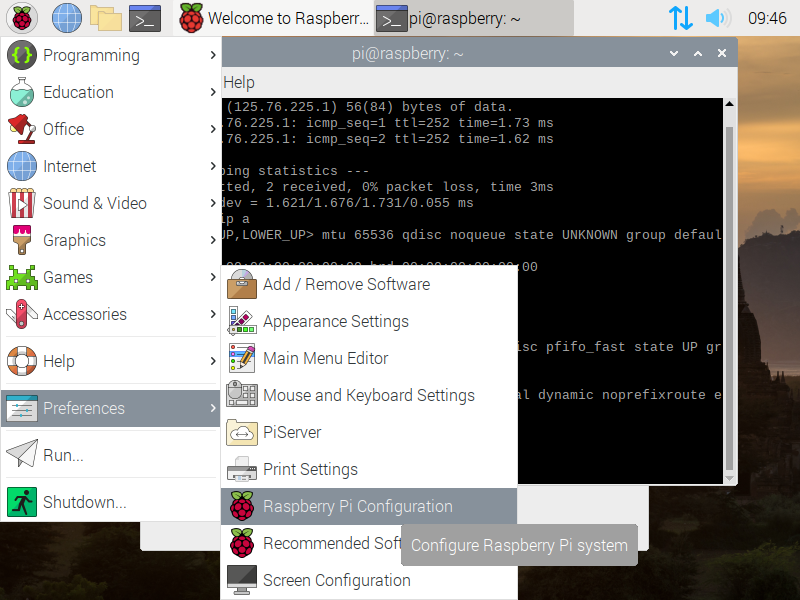Open Screen Configuration
Screen dimensions: 800x600
click(369, 580)
